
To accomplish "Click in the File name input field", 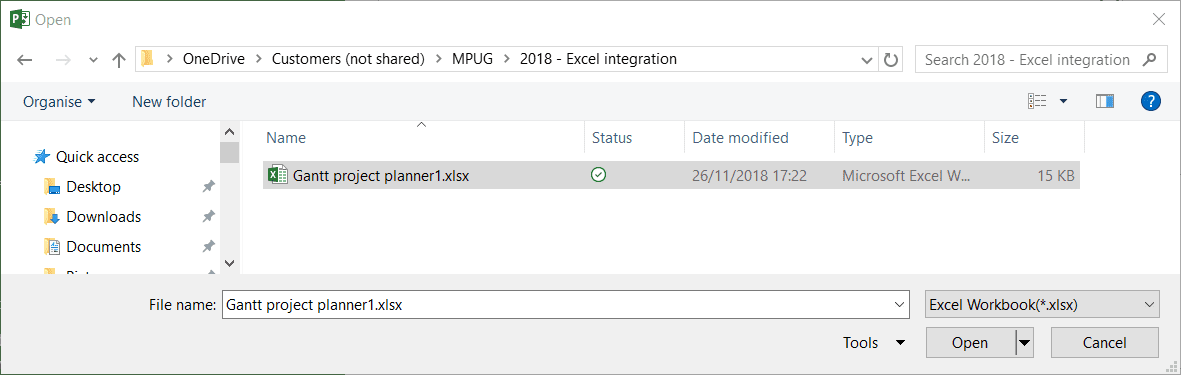I will (x=565, y=305).
